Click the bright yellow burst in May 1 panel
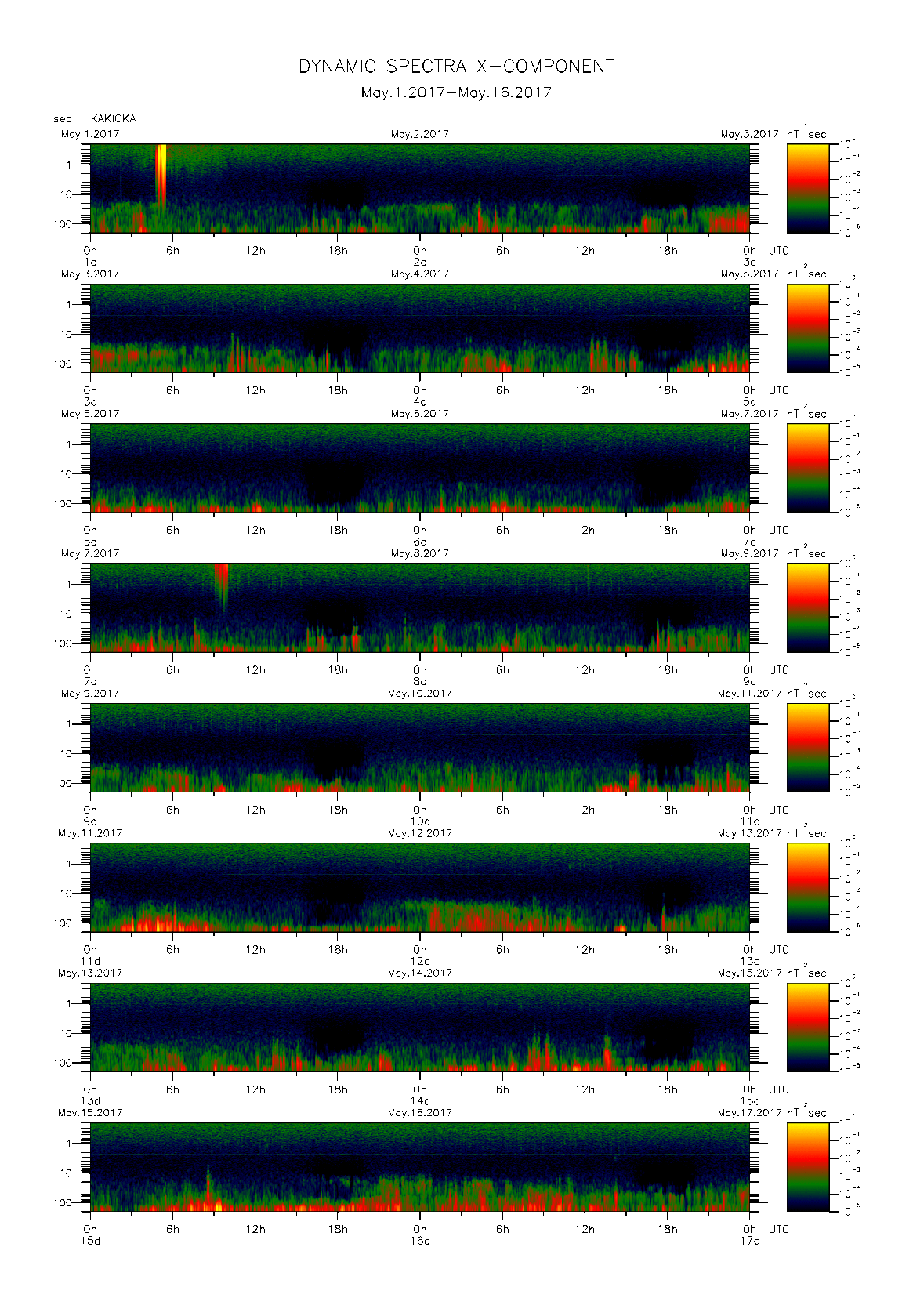Screen dimensions: 913x1316 click(x=161, y=174)
